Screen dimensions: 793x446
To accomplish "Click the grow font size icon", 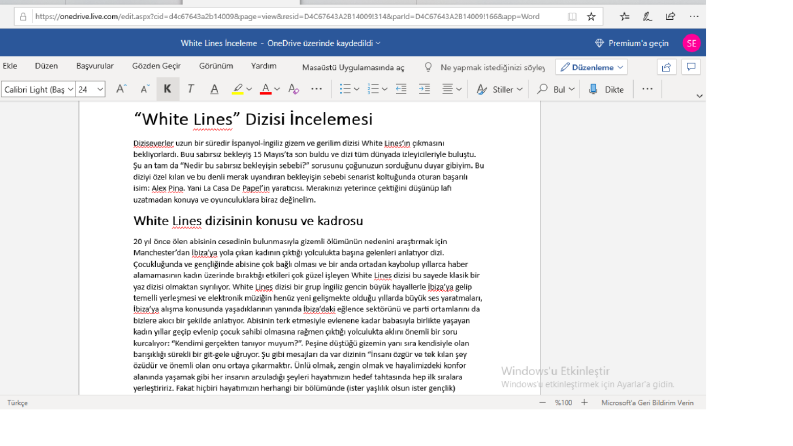I will click(121, 90).
